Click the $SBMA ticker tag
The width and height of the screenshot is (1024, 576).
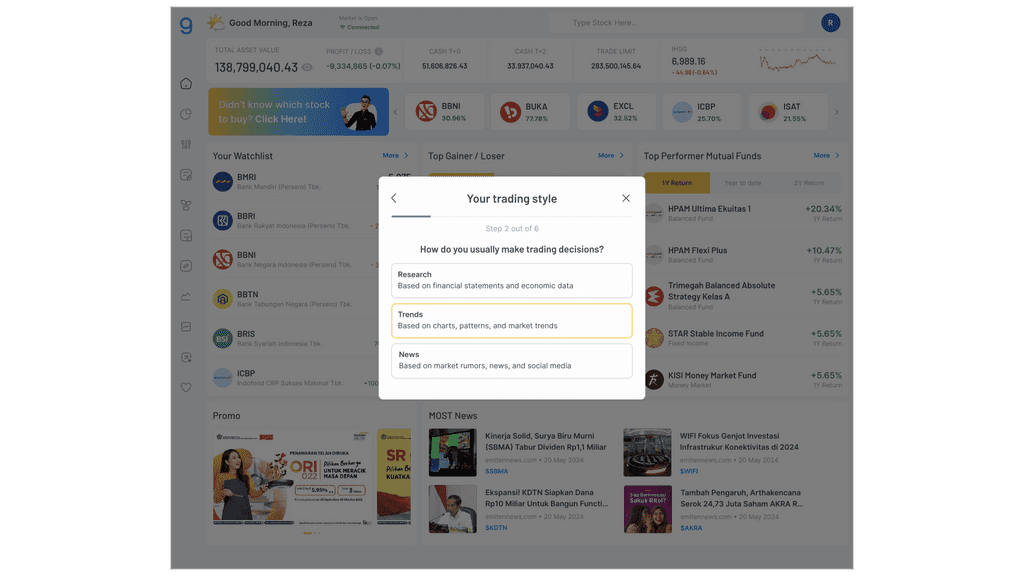(496, 471)
